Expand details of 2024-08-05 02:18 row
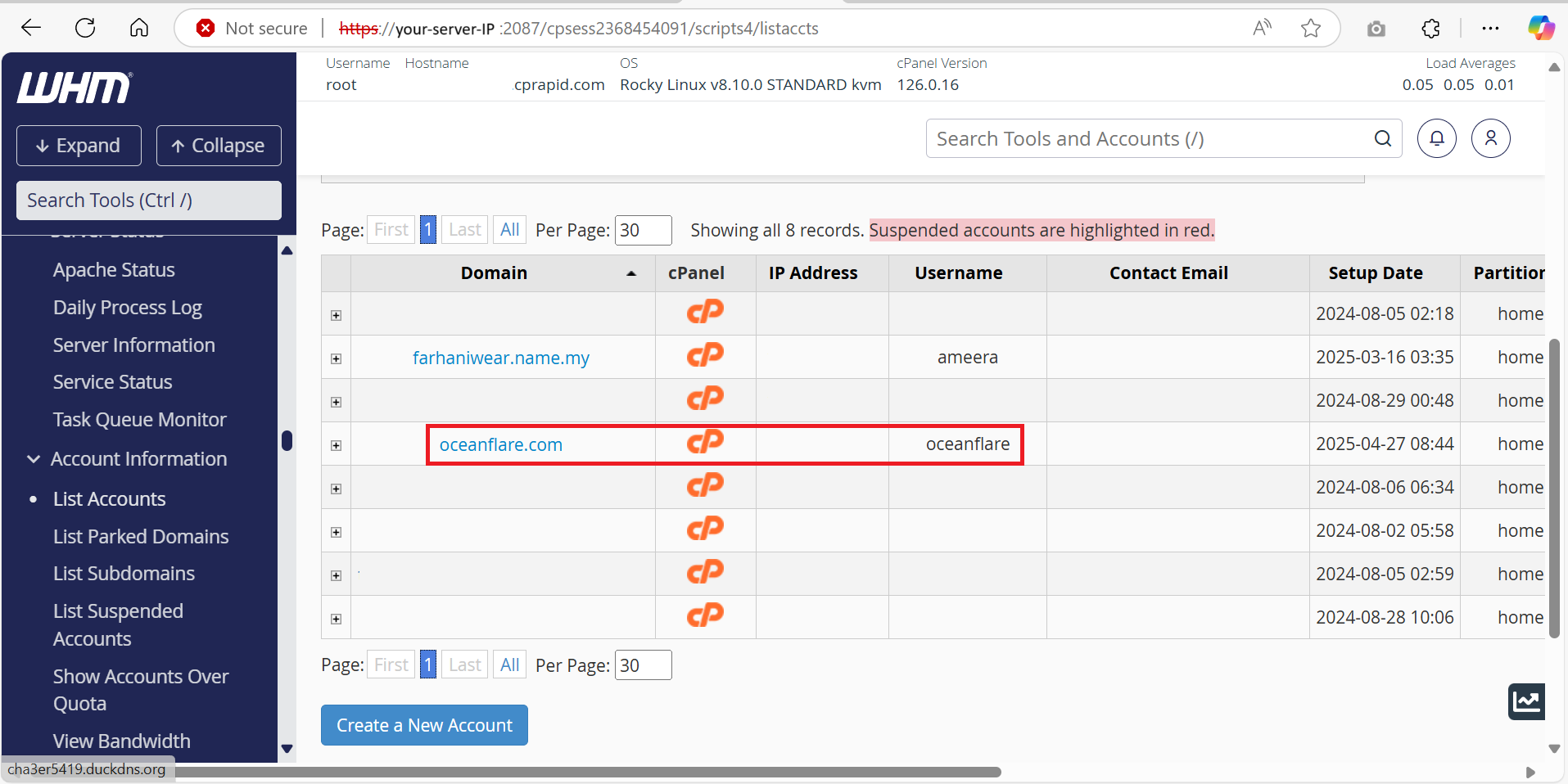 [336, 315]
